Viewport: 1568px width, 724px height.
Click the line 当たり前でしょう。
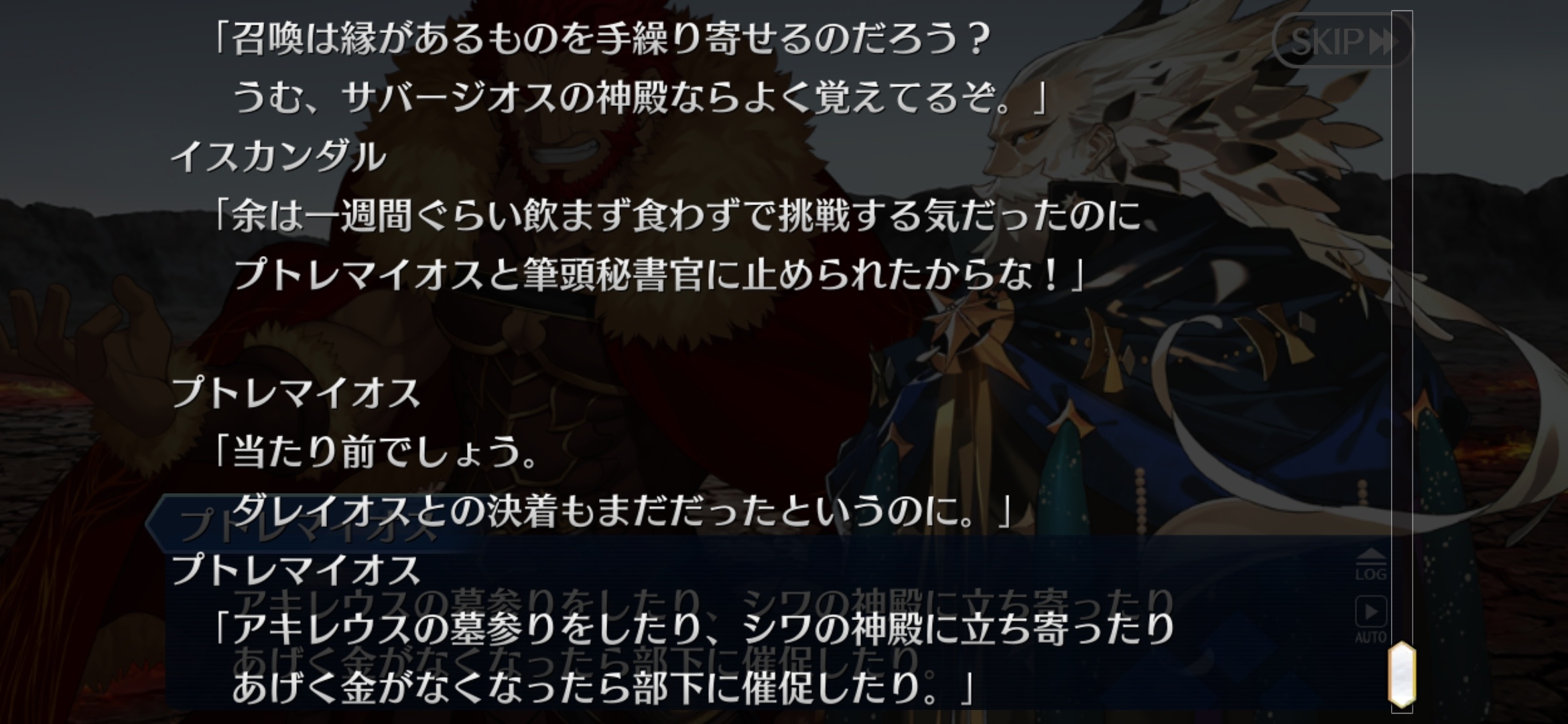pyautogui.click(x=374, y=452)
